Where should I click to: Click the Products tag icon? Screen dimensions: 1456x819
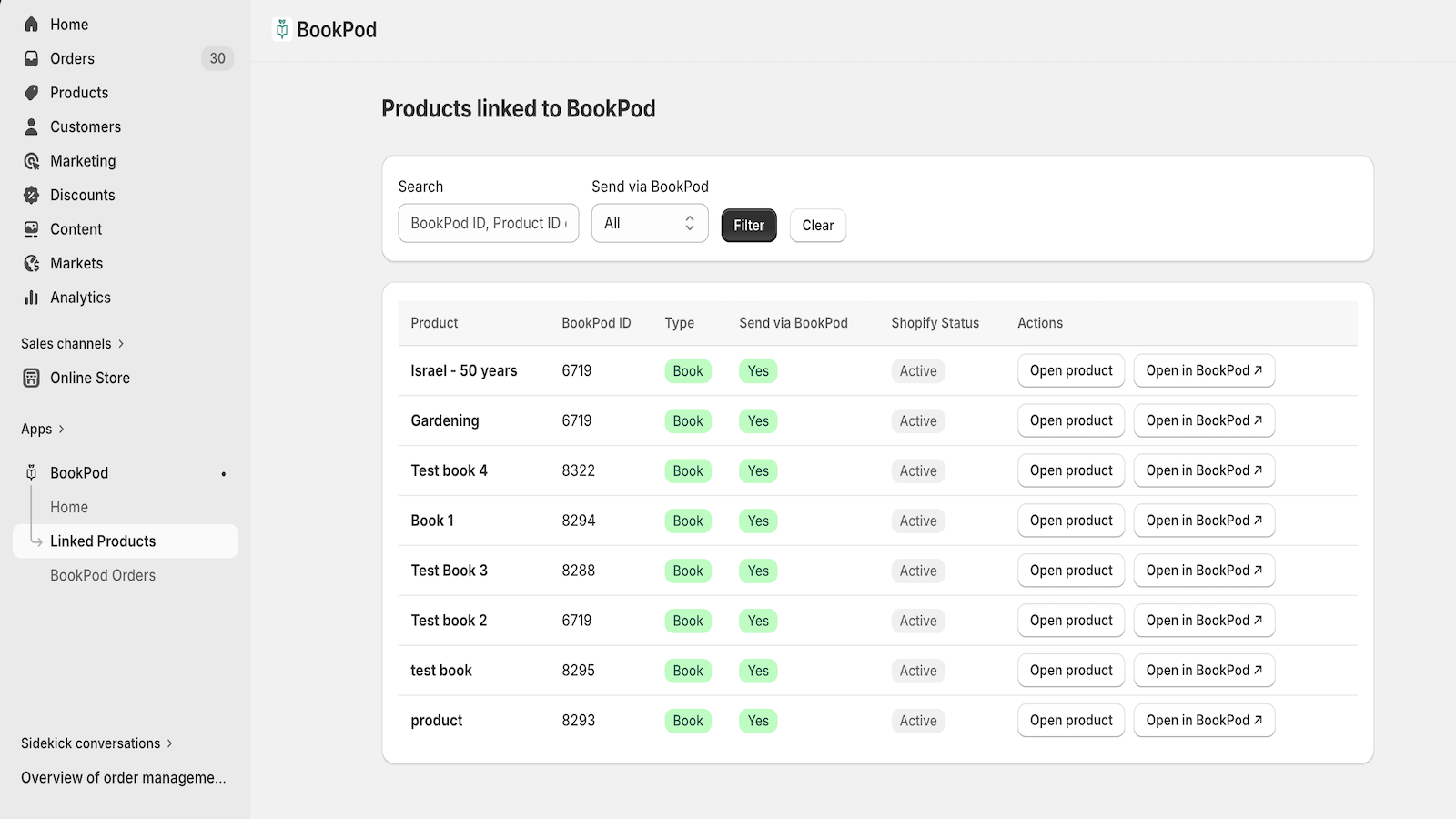pos(32,93)
